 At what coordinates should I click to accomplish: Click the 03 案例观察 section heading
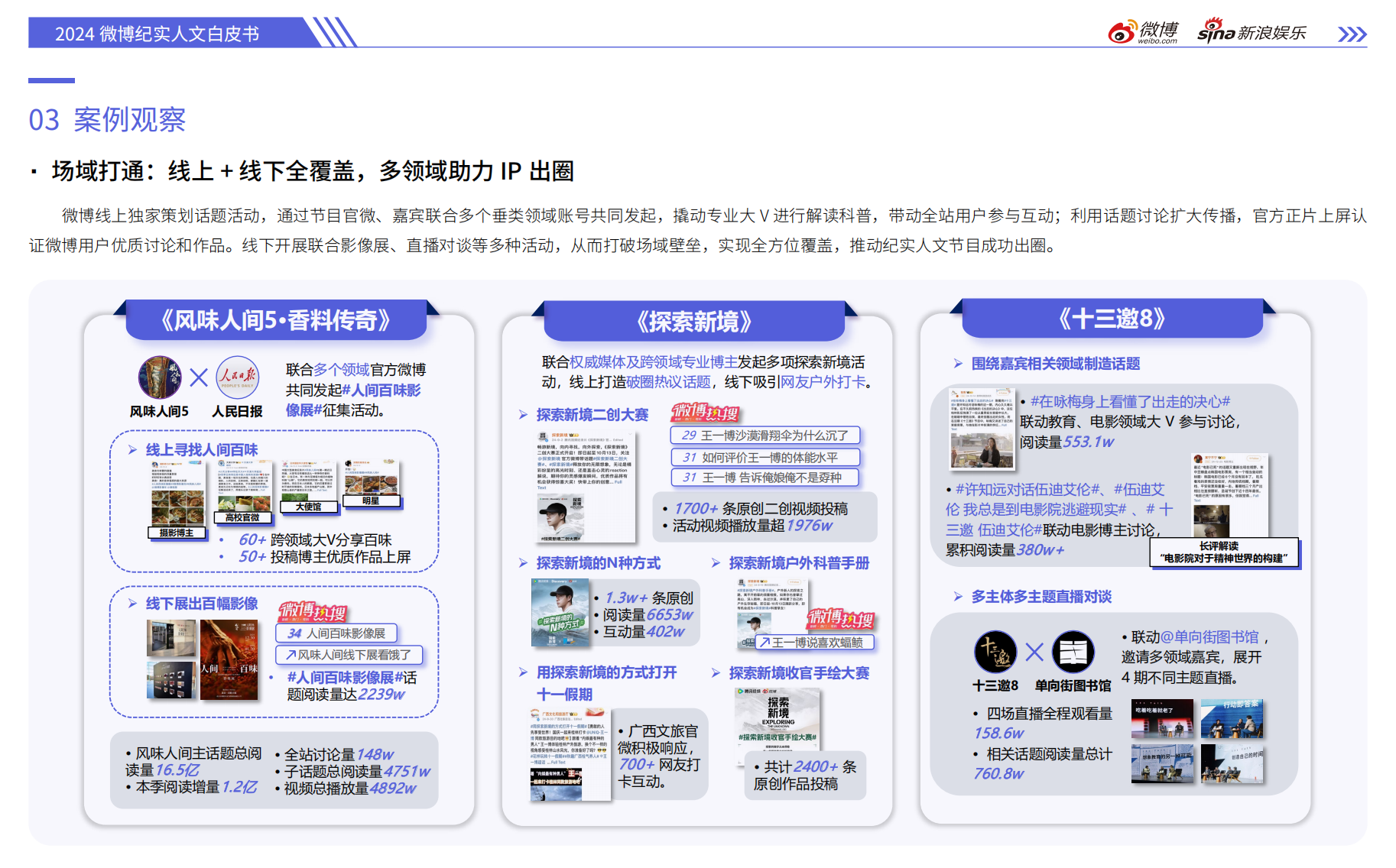[107, 120]
